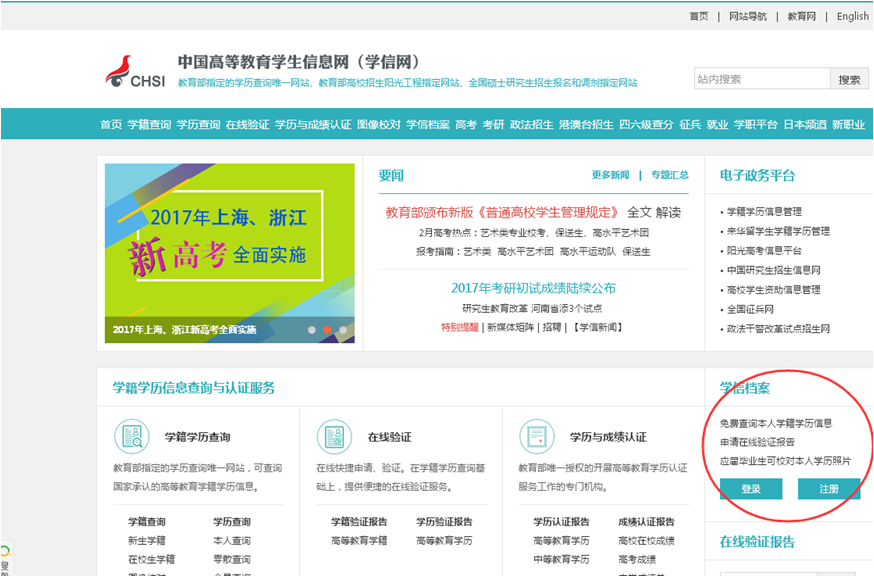Open the 学籍学历查询 service icon
Viewport: 874px width, 577px height.
tap(132, 437)
